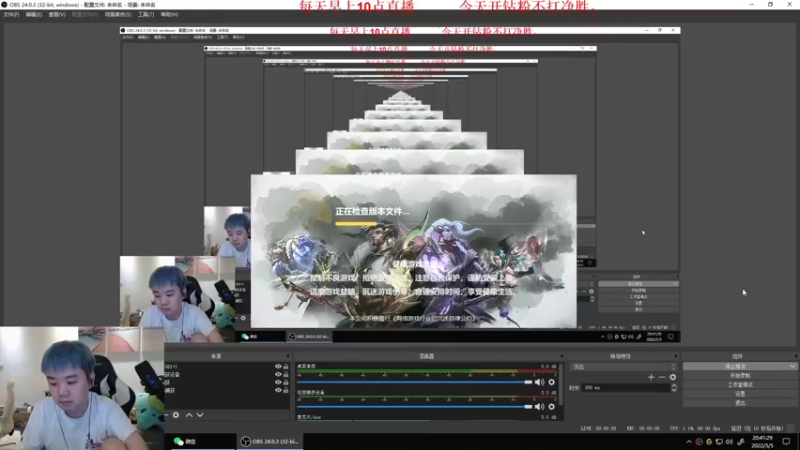Adjust the 桌面音频 volume slider
This screenshot has height=450, width=800.
point(414,382)
